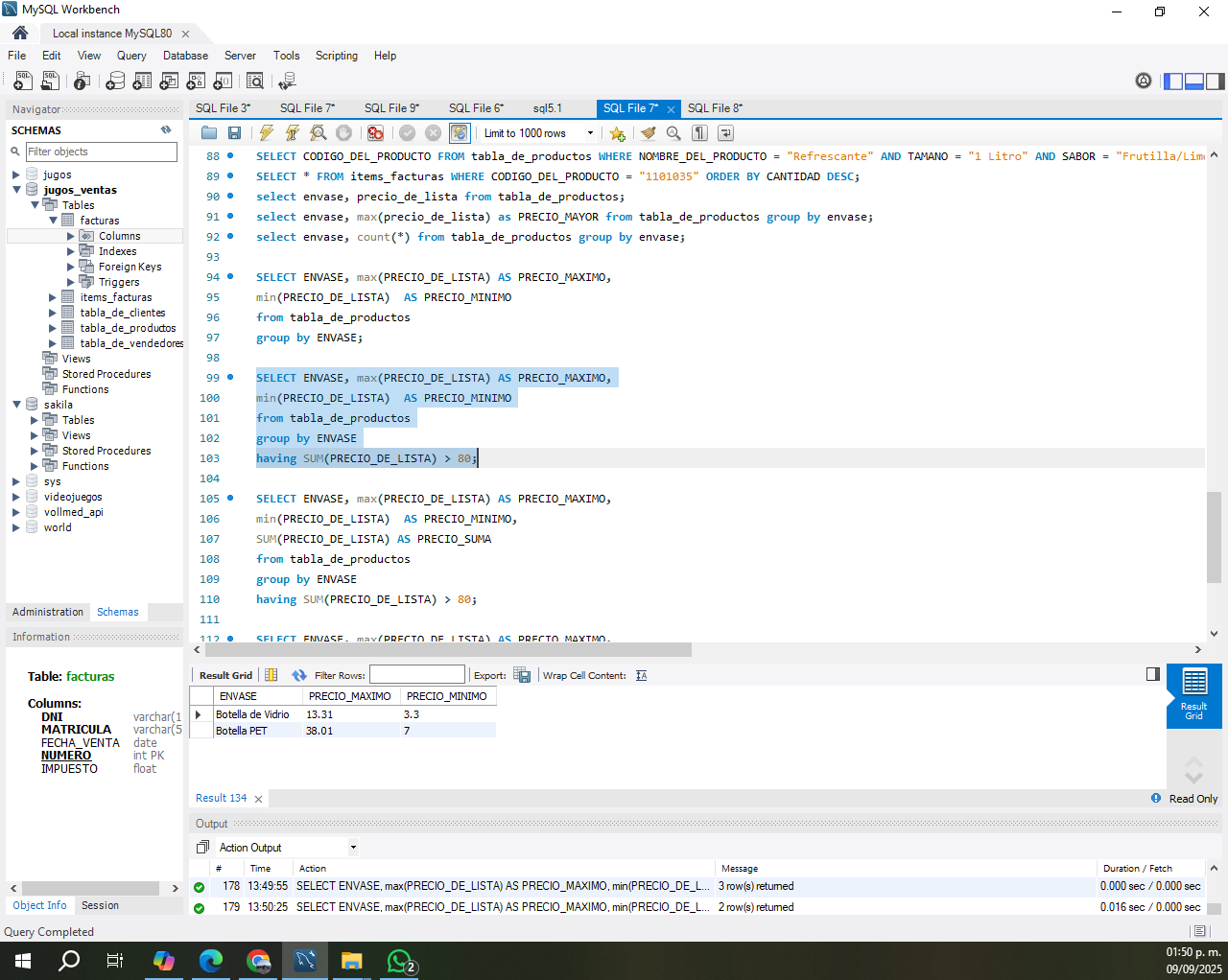Switch to sql5.1 tab
This screenshot has height=980, width=1228.
tap(548, 108)
